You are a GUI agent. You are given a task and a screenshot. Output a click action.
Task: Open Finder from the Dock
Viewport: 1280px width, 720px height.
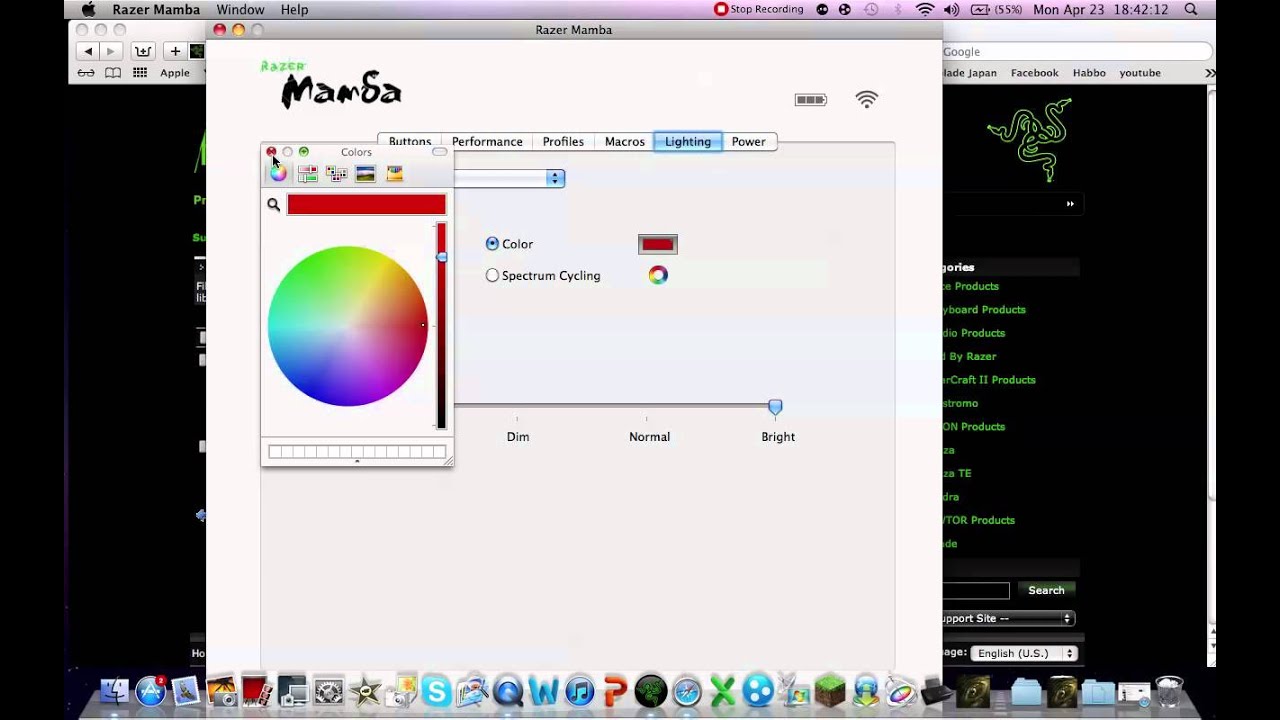point(114,690)
